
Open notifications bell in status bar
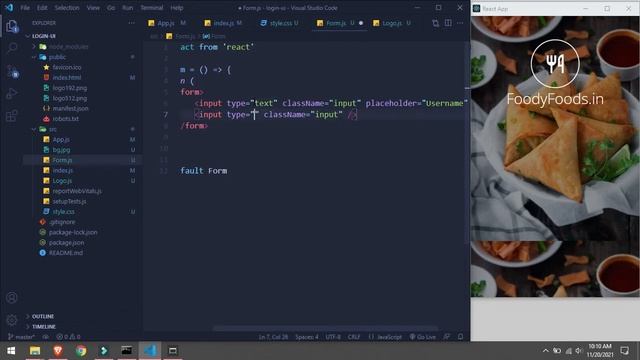tap(460, 337)
